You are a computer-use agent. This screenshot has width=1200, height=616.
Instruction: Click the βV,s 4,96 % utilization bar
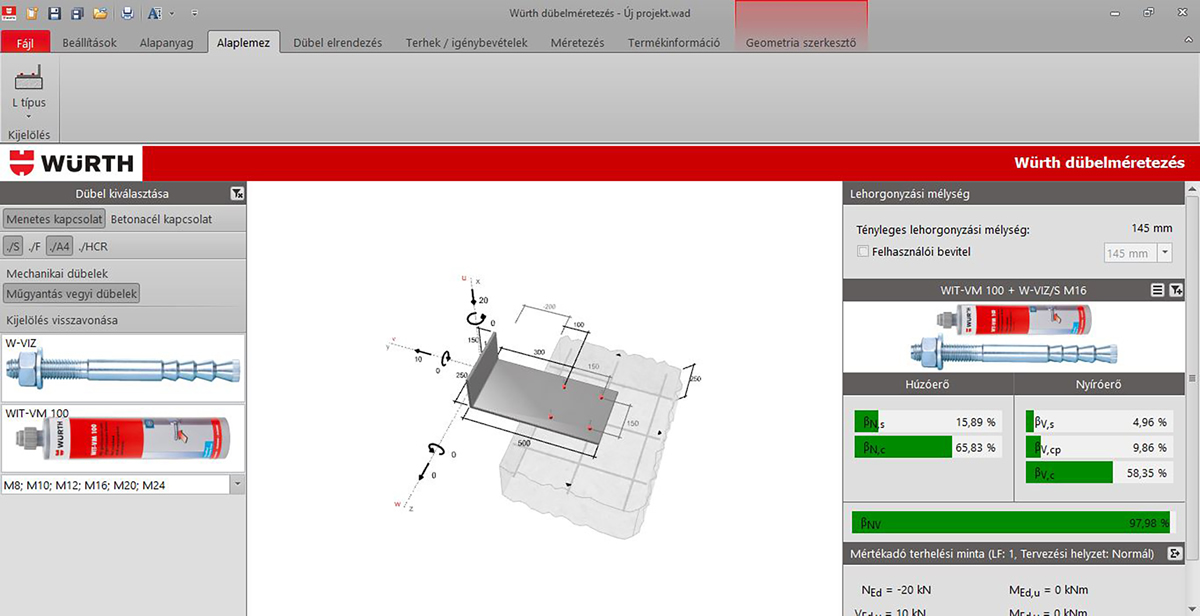tap(1100, 421)
